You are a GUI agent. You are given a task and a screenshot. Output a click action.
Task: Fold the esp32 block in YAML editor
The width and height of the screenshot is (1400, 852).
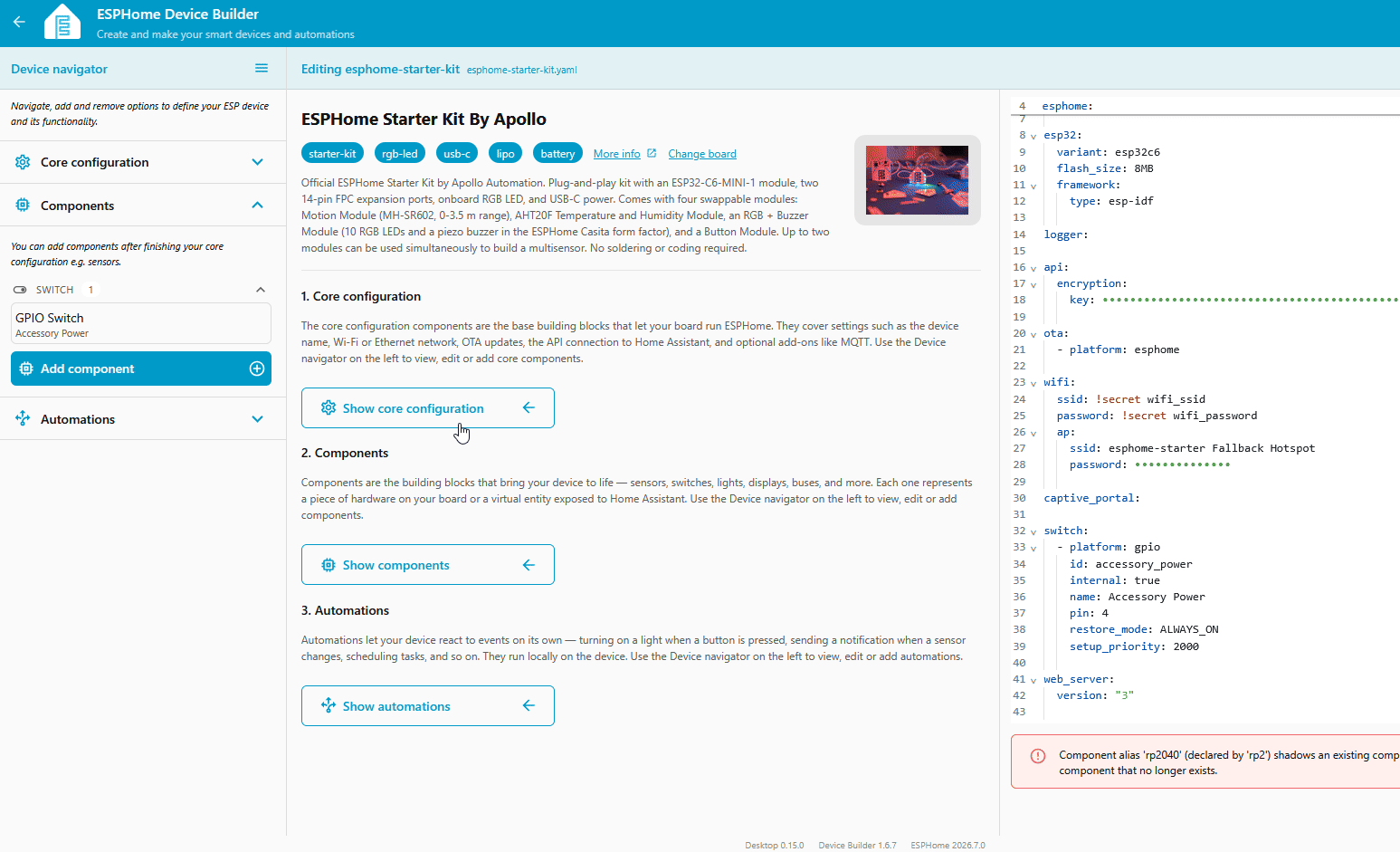point(1033,136)
